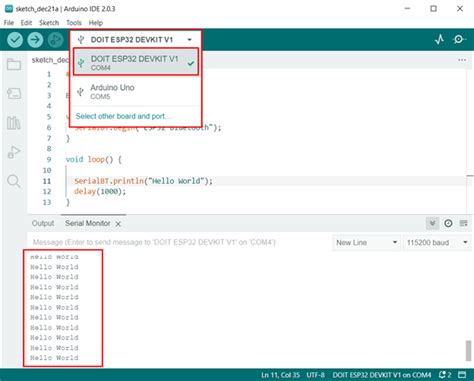
Task: Clear the Serial Monitor output
Action: pos(464,223)
